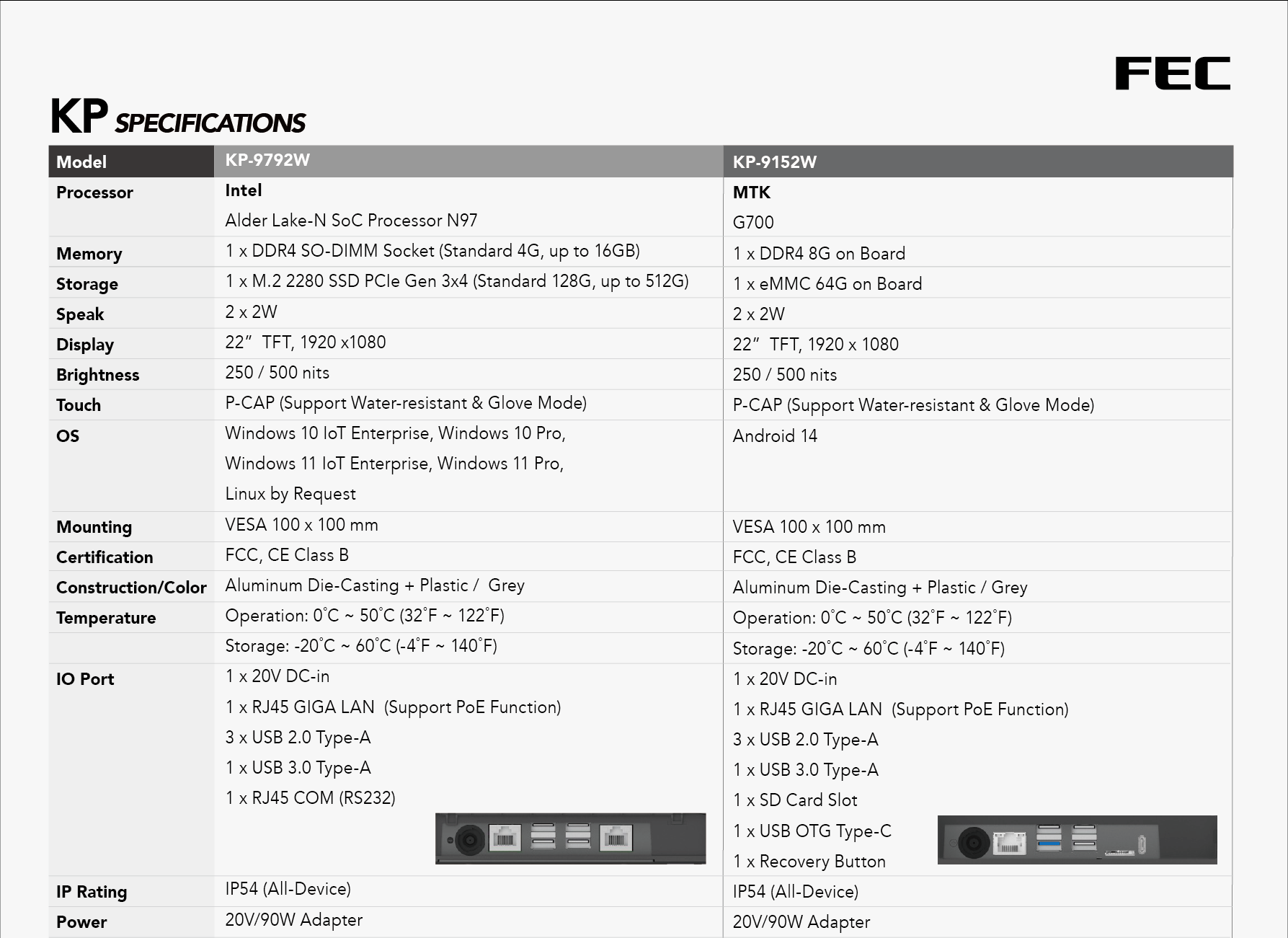Click the Brightness row label
This screenshot has width=1288, height=938.
(97, 375)
